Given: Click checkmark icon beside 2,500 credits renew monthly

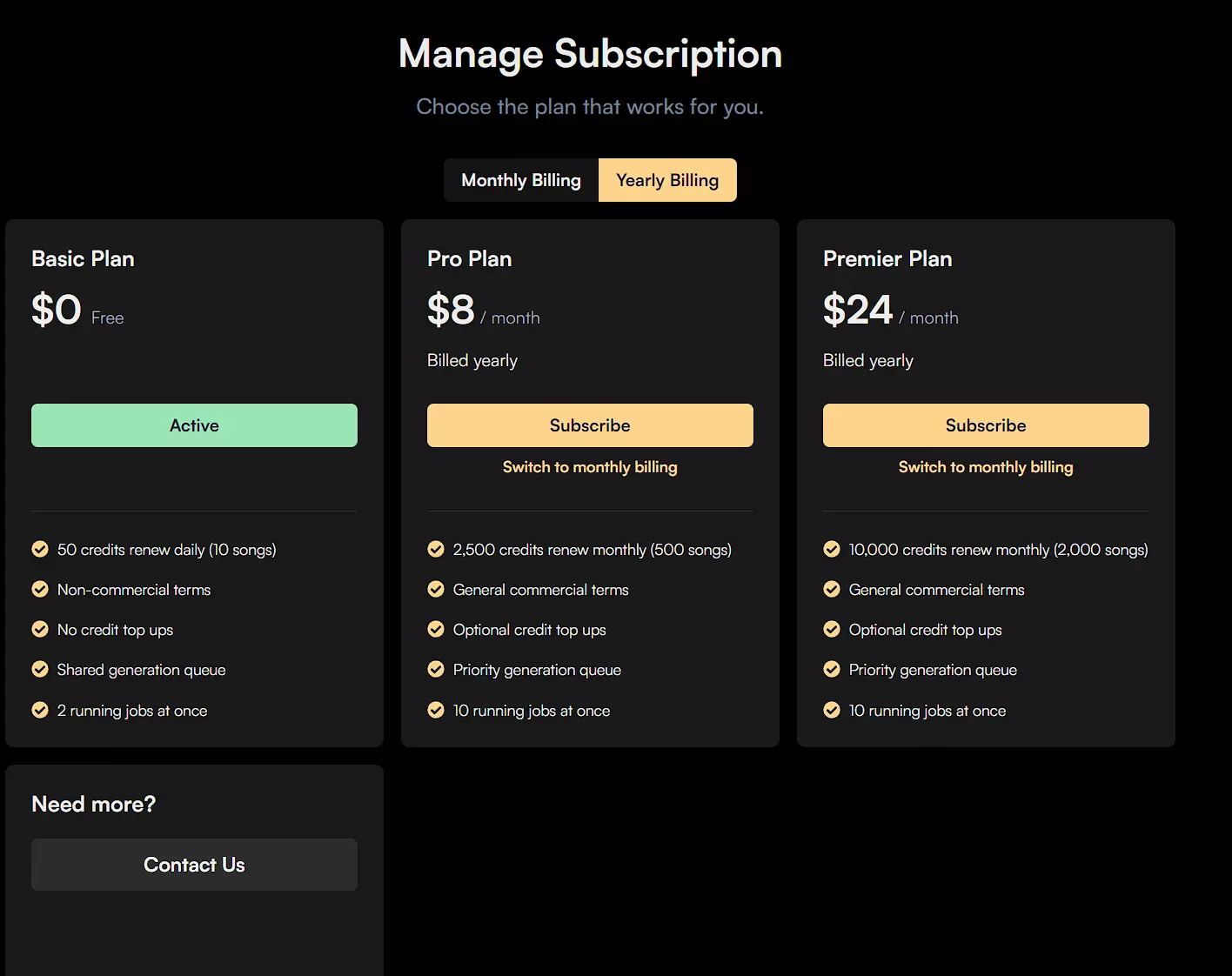Looking at the screenshot, I should tap(436, 549).
